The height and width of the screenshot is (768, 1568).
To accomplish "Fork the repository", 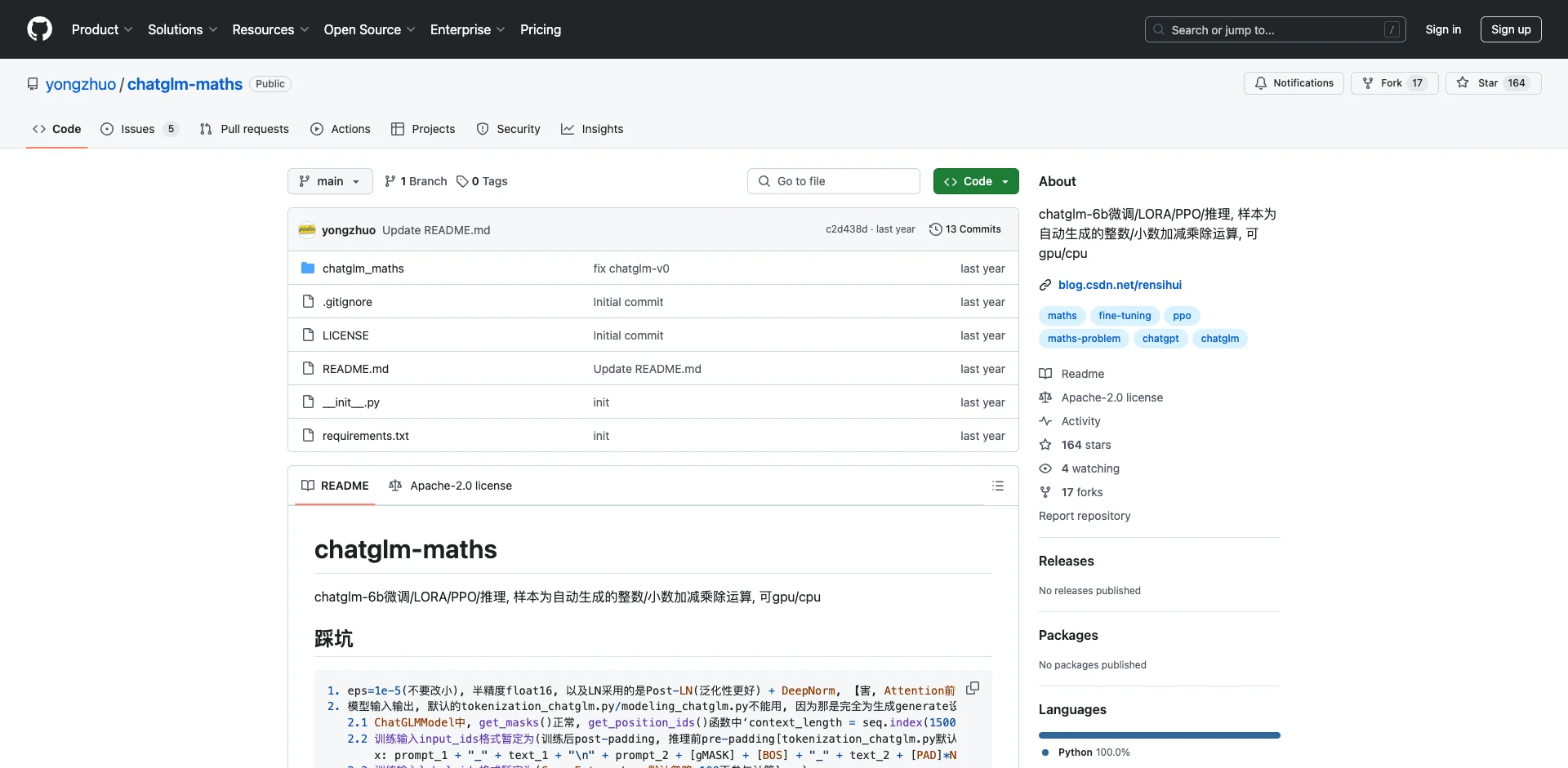I will pos(1394,83).
